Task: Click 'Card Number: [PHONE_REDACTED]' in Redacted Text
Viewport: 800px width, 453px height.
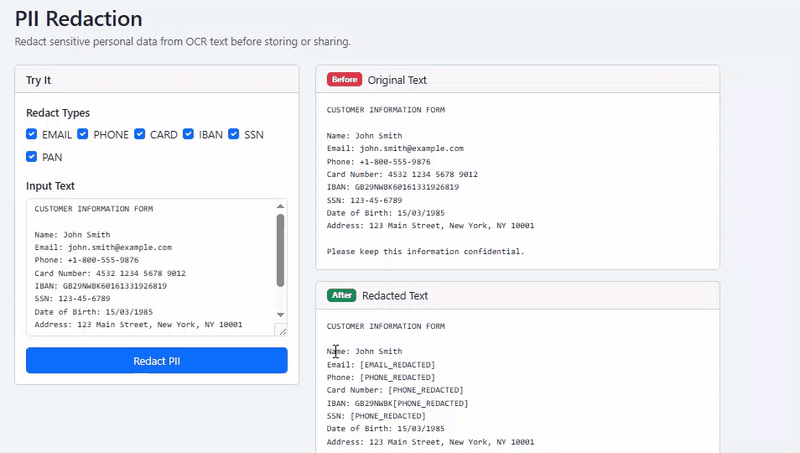Action: click(x=395, y=390)
